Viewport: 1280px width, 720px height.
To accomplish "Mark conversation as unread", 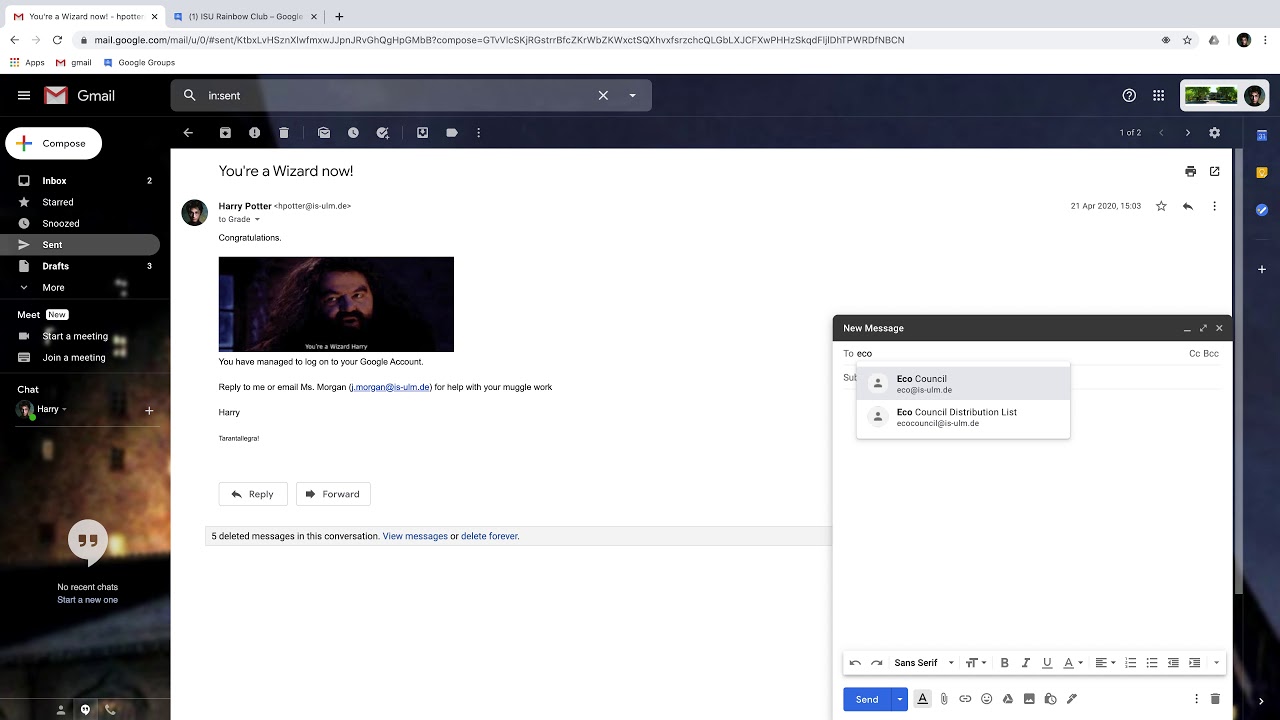I will pyautogui.click(x=324, y=132).
